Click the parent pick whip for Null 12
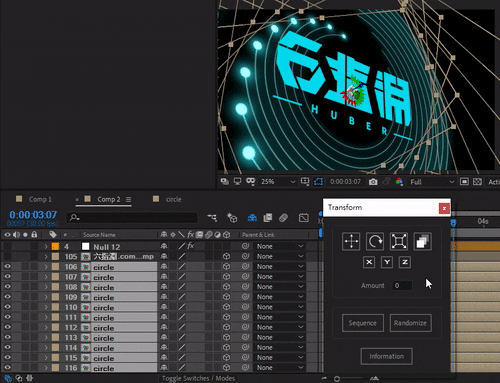 pos(245,246)
